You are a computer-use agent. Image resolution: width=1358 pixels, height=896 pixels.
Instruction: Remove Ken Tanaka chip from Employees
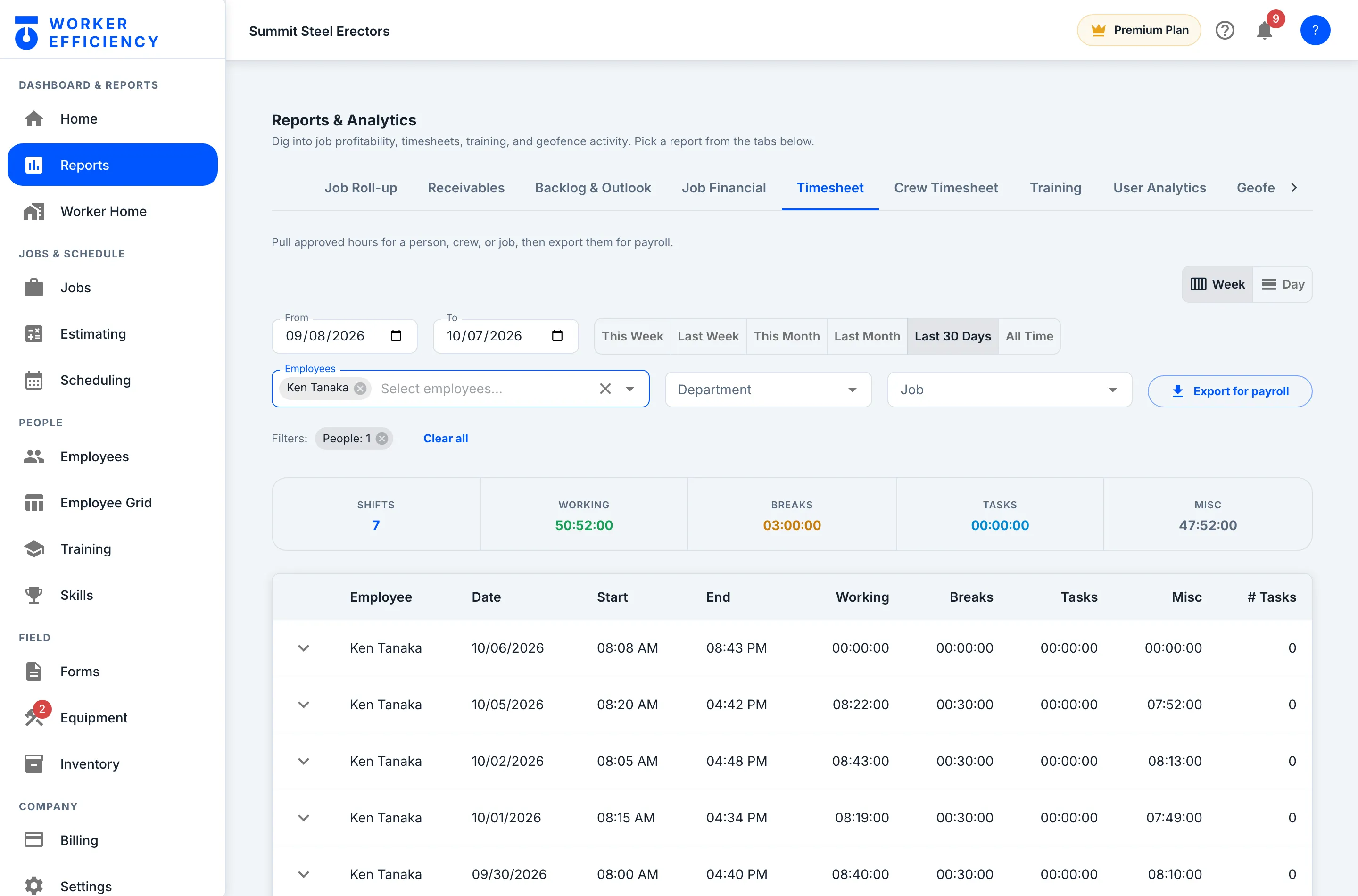click(360, 389)
